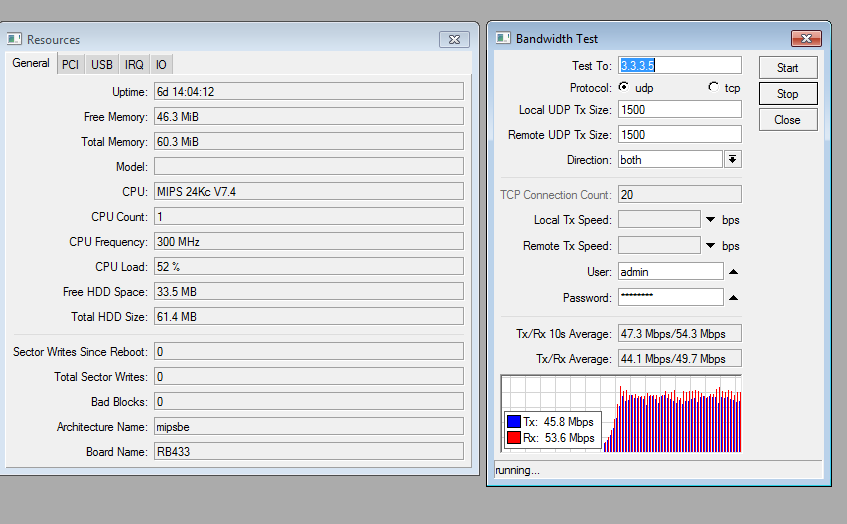Click the blue Tx color swatch in the legend
Image resolution: width=847 pixels, height=524 pixels.
pos(514,422)
